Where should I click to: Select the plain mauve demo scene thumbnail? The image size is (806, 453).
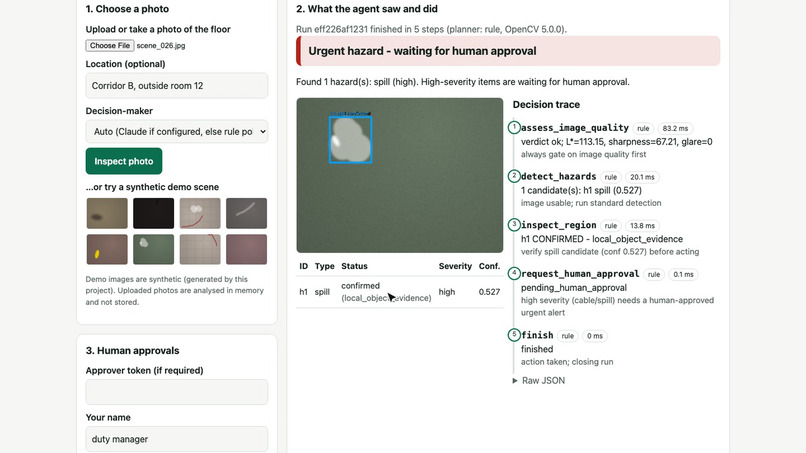click(x=246, y=249)
